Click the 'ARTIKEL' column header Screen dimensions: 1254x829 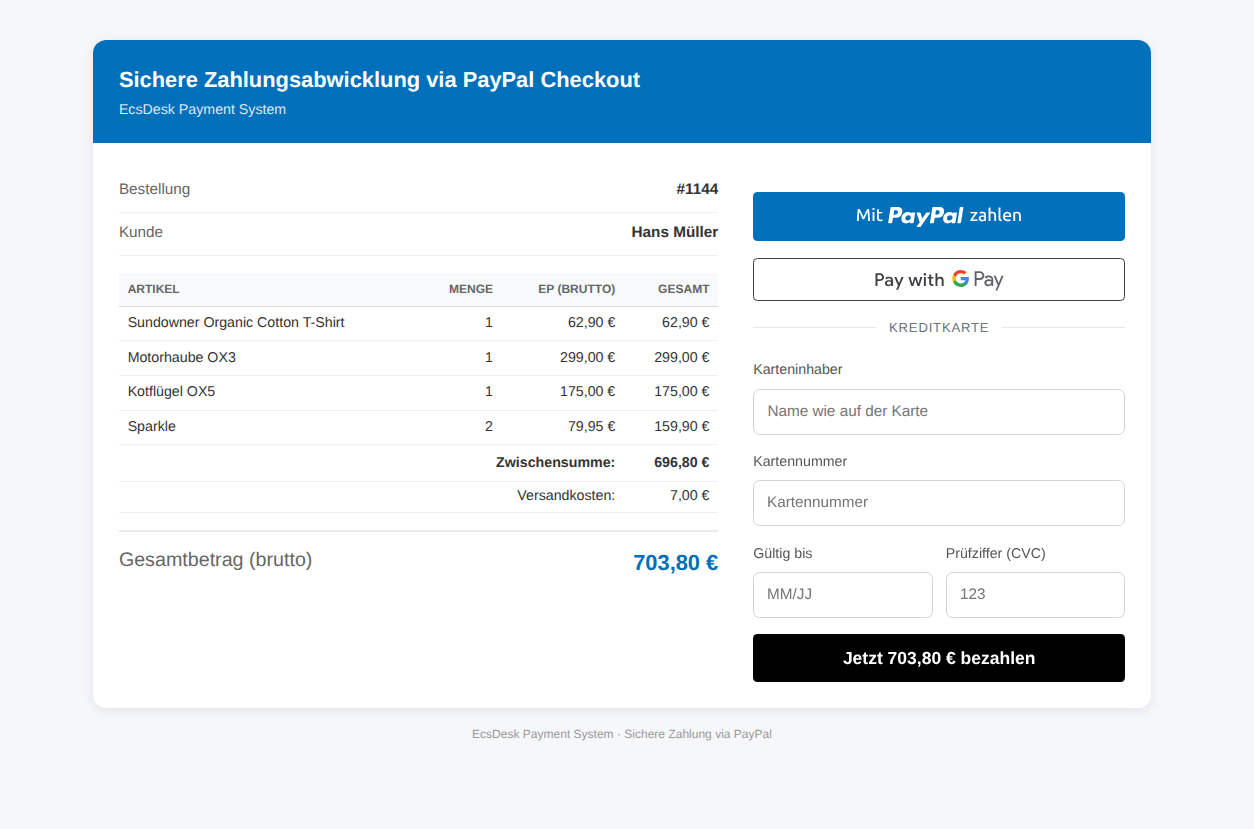(154, 289)
